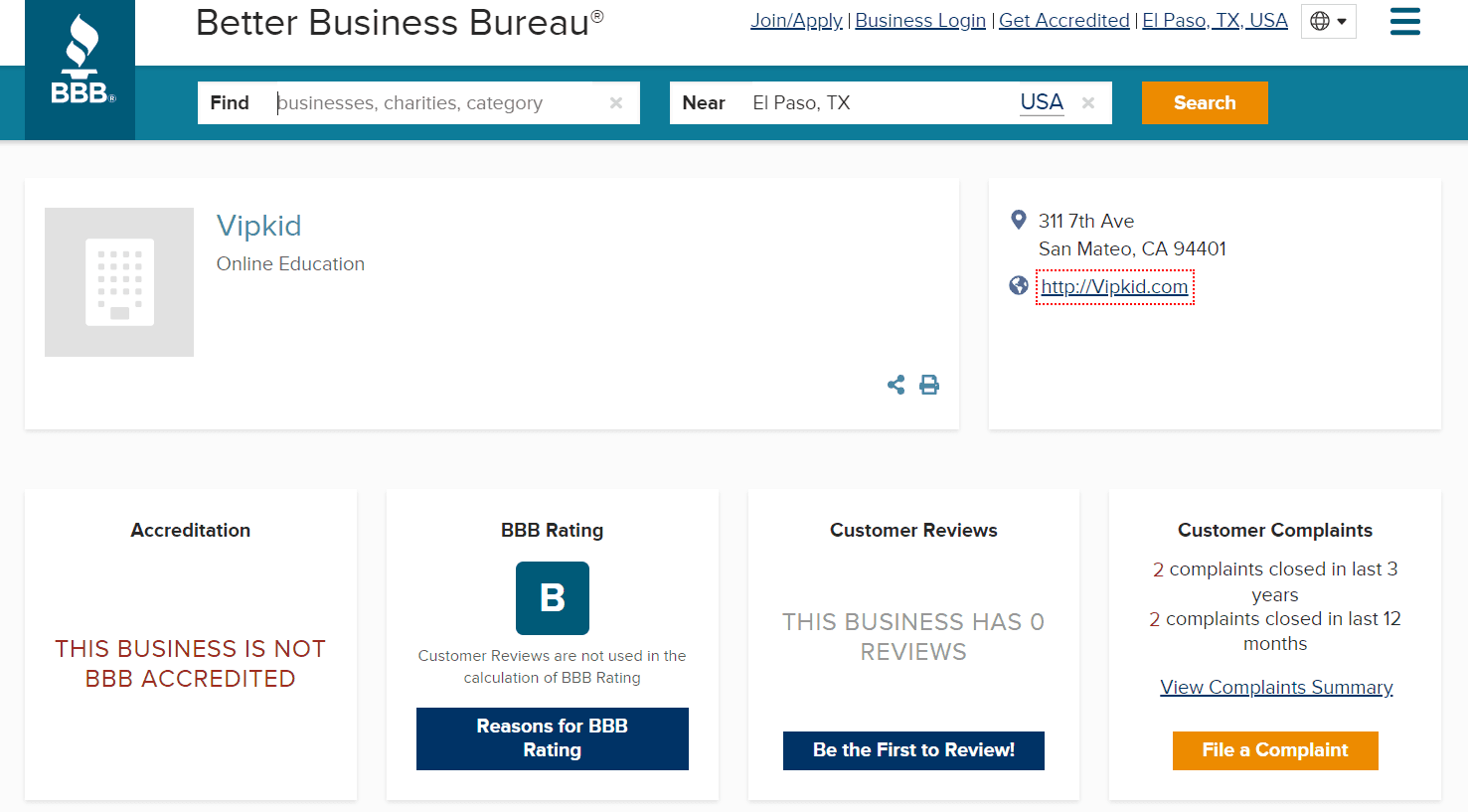Open the Business Login link
The height and width of the screenshot is (812, 1468).
click(x=920, y=20)
